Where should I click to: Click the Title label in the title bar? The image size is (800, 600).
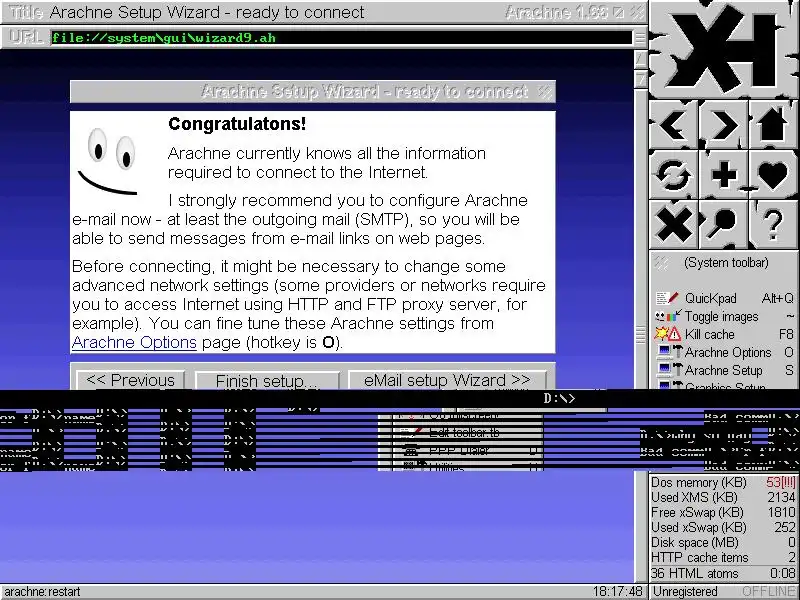(x=26, y=13)
